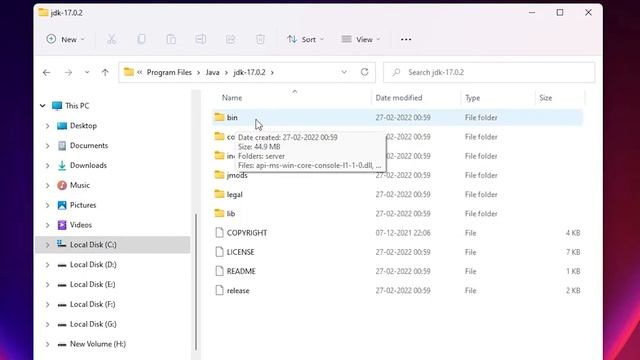Click the README file icon
This screenshot has width=640, height=360.
[x=219, y=271]
